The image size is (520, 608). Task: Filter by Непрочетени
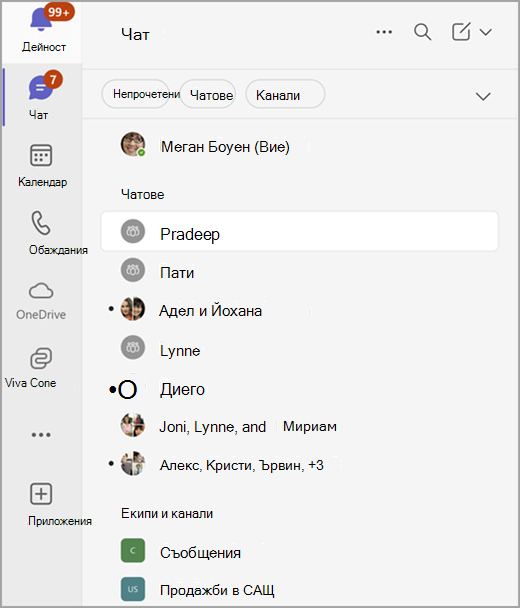click(136, 94)
